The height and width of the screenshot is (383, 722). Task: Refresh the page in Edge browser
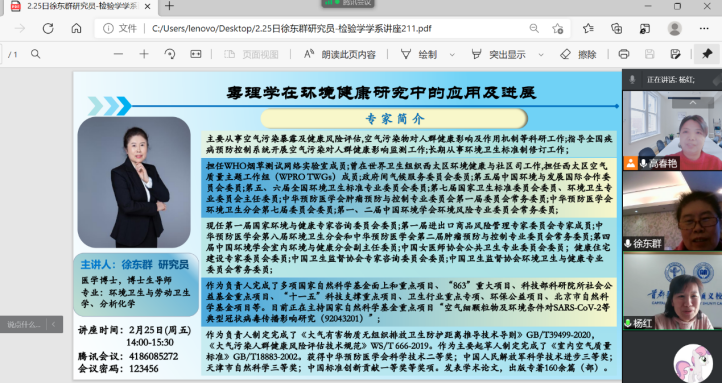click(x=48, y=29)
